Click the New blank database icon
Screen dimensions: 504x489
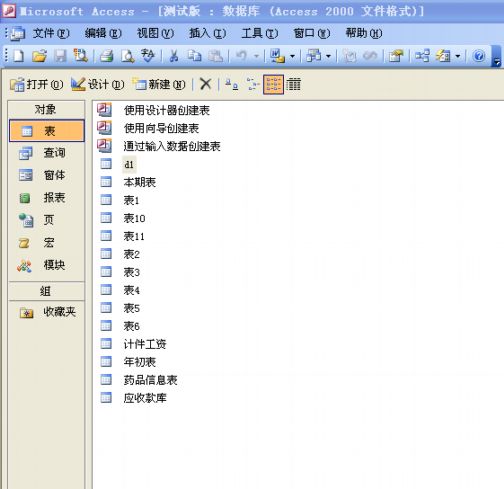coord(19,56)
